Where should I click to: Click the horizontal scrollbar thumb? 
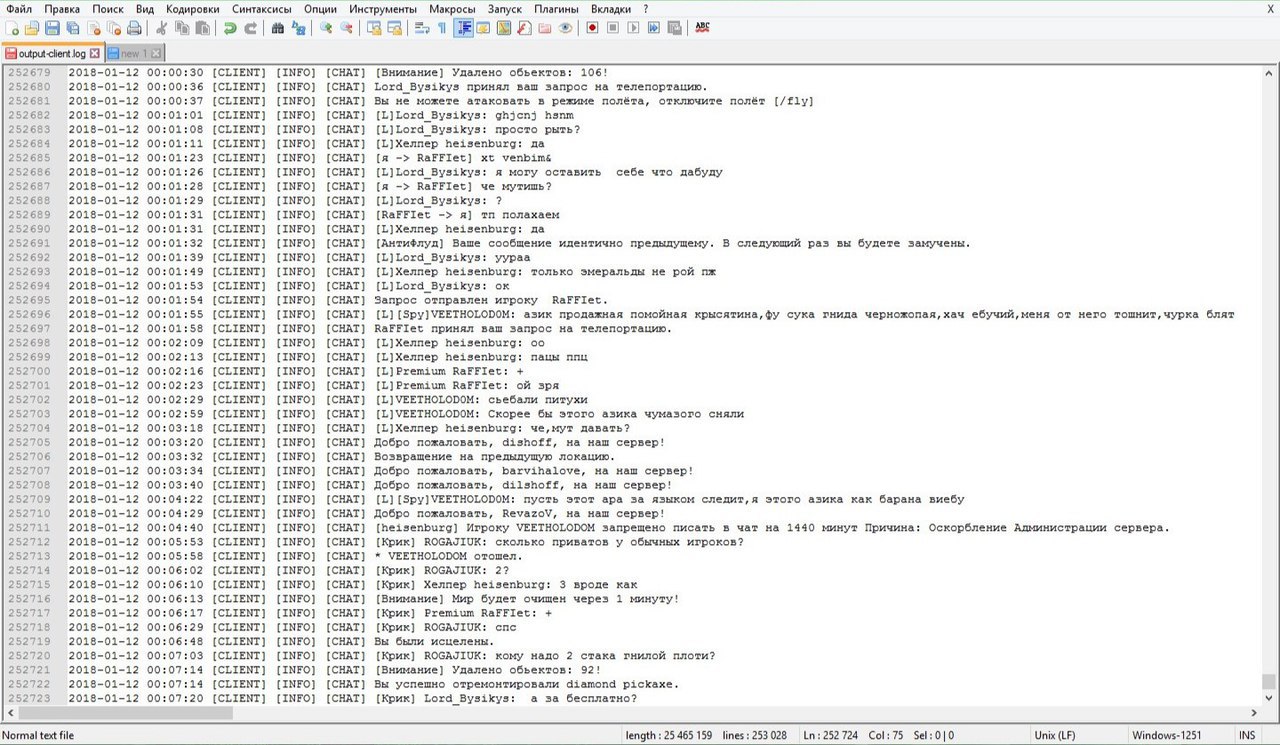point(124,713)
